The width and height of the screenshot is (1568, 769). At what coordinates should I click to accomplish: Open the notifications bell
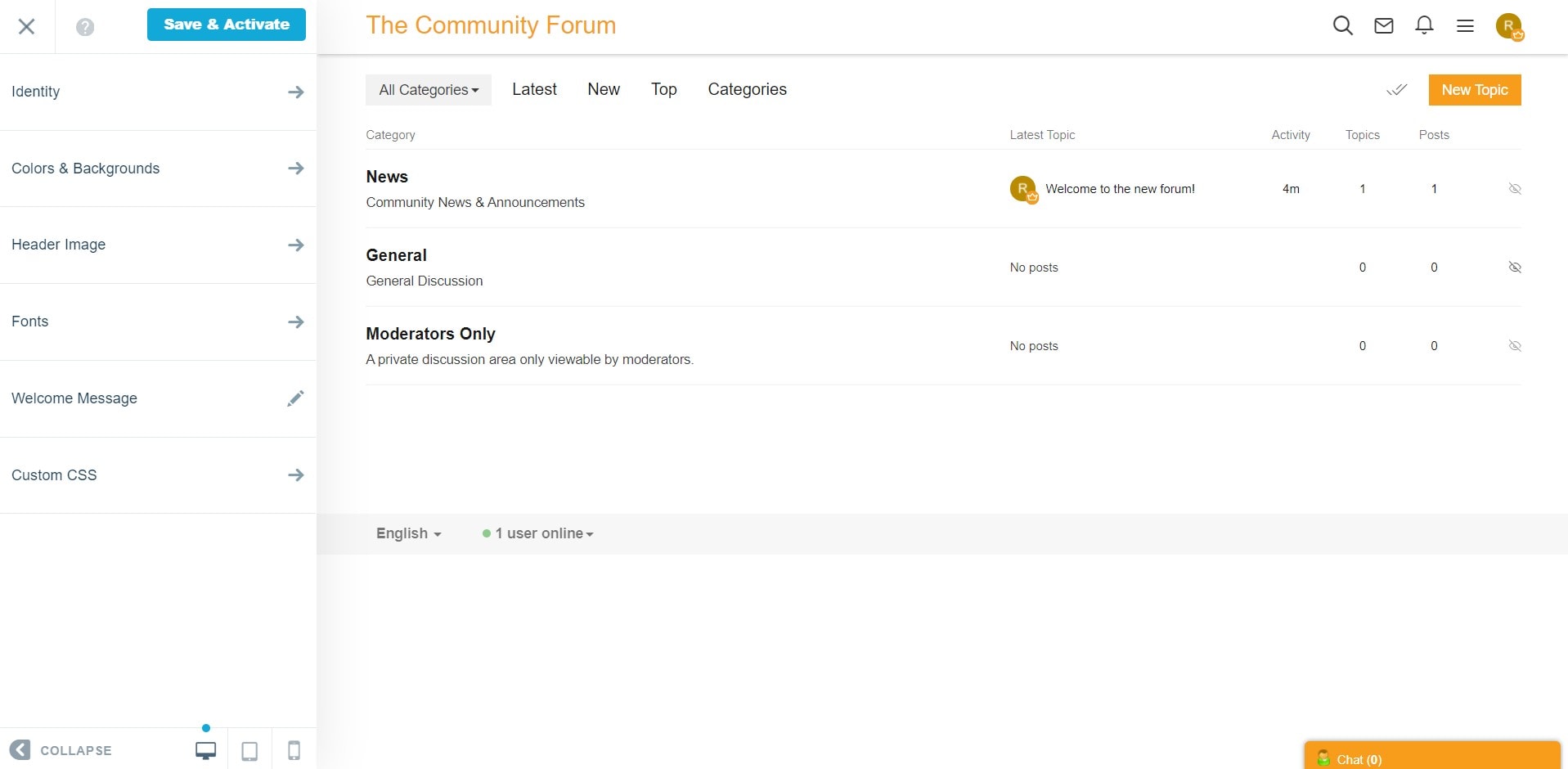1424,25
